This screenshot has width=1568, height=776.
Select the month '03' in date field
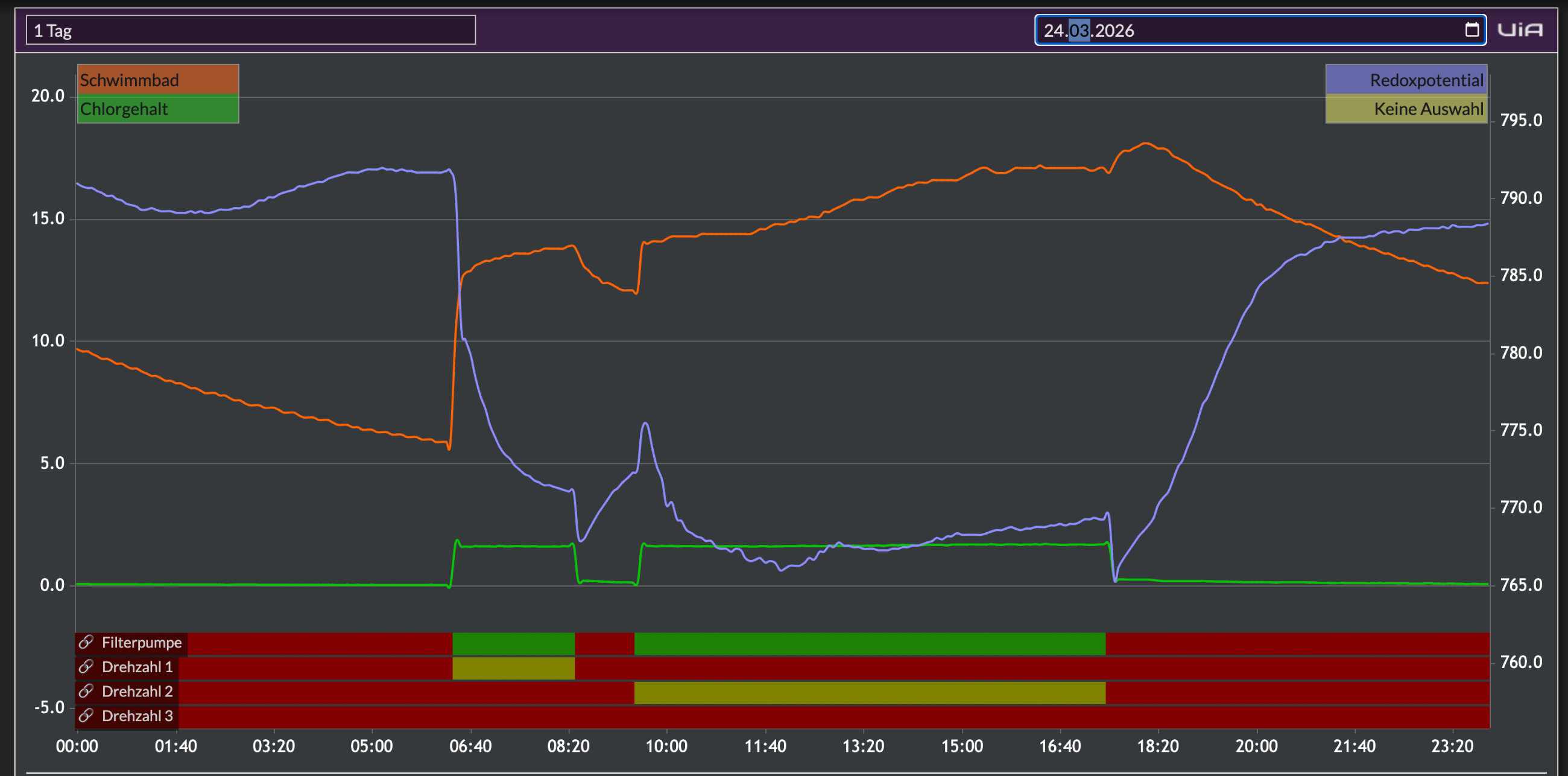(x=1080, y=30)
